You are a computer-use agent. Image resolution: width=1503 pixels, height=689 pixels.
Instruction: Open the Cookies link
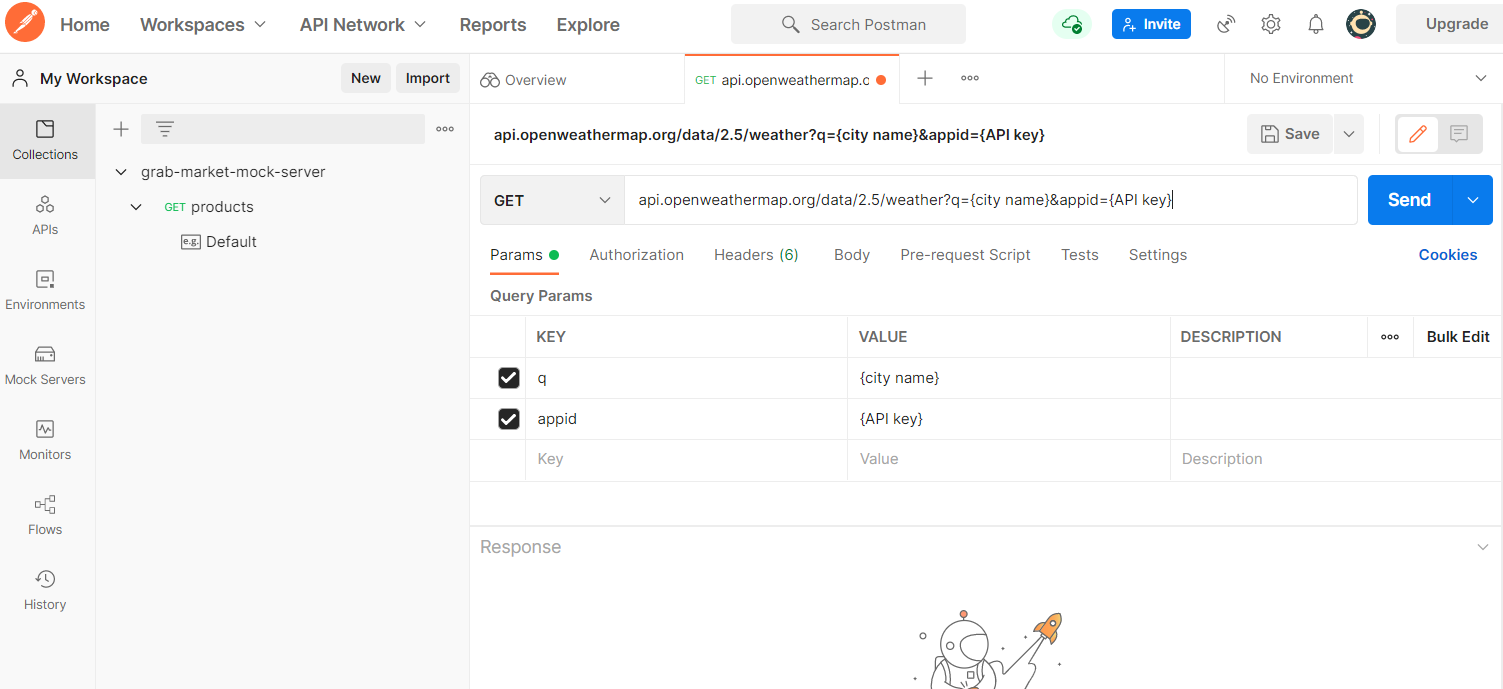click(1448, 255)
